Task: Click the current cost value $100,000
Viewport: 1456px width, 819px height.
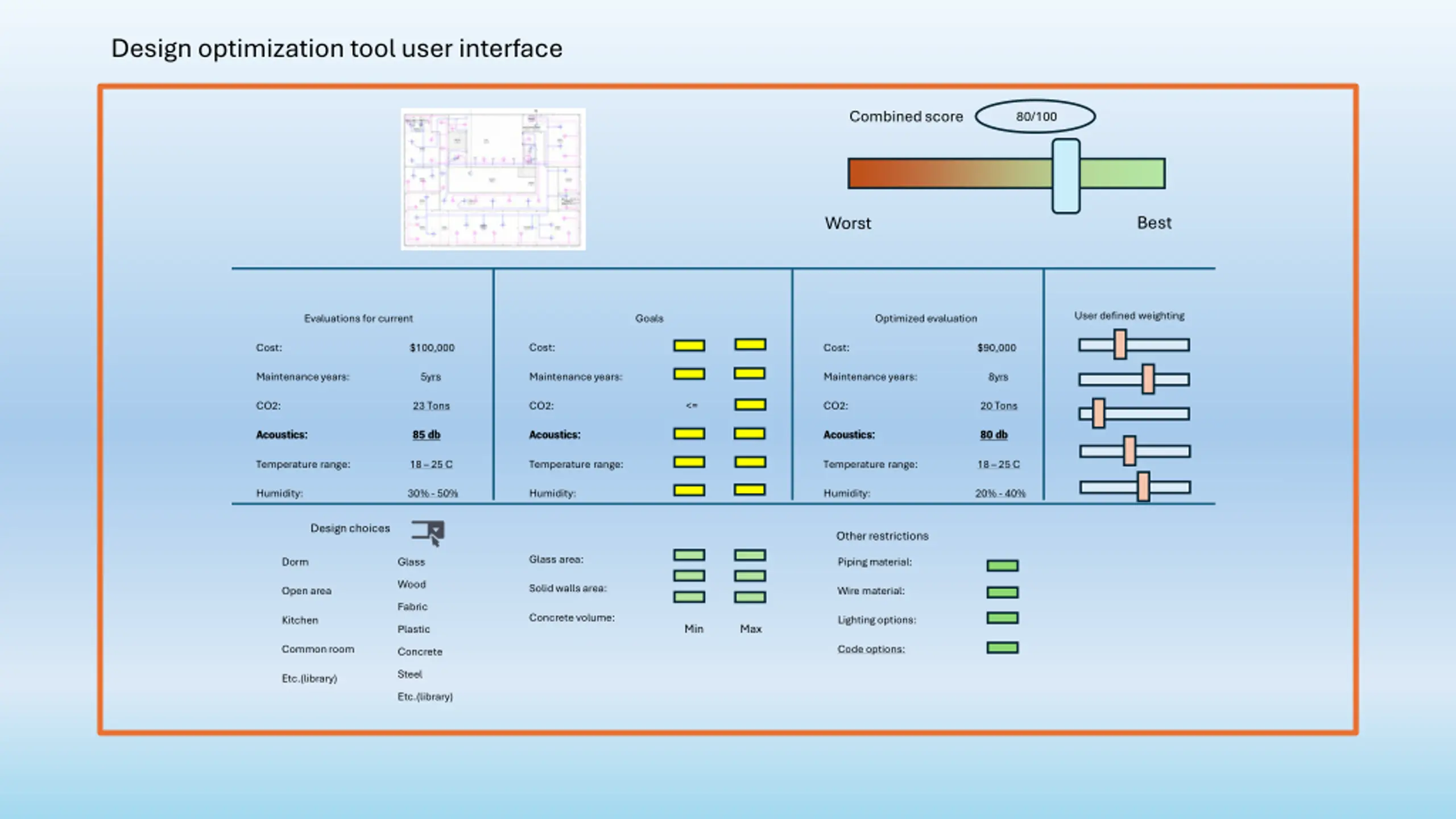Action: coord(432,348)
